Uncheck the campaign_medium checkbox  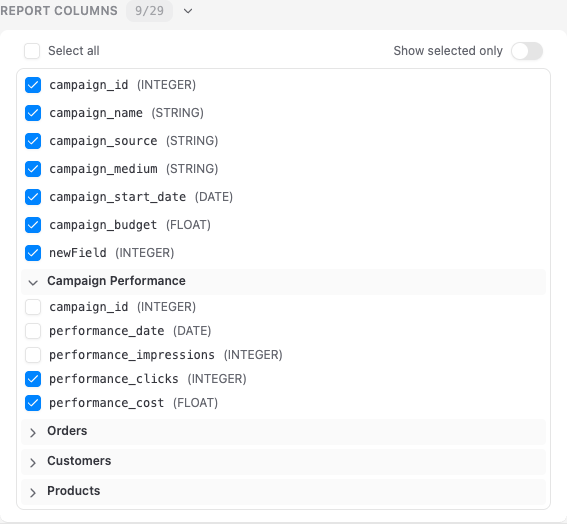click(33, 169)
